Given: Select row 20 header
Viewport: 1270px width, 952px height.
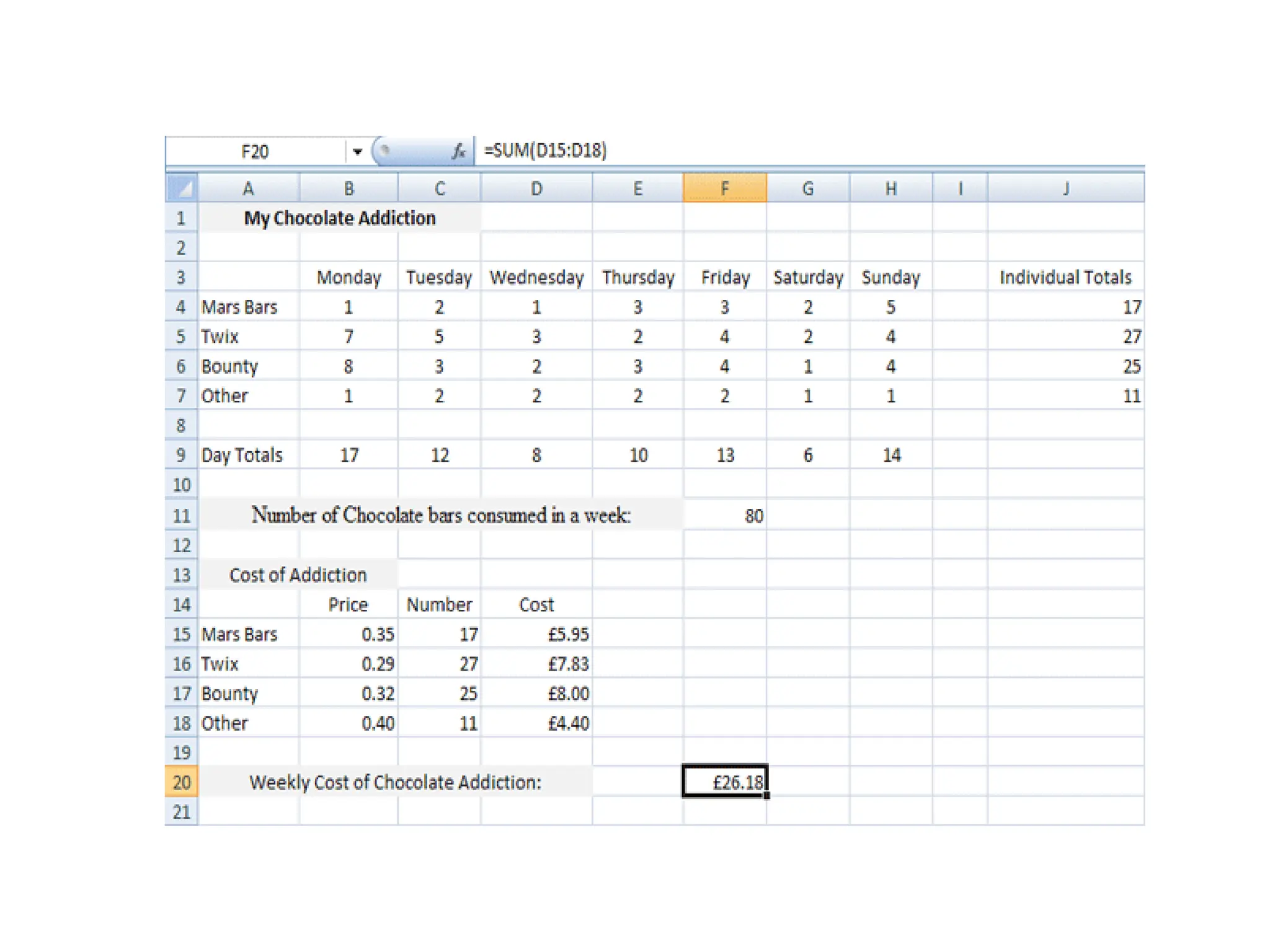Looking at the screenshot, I should point(181,782).
